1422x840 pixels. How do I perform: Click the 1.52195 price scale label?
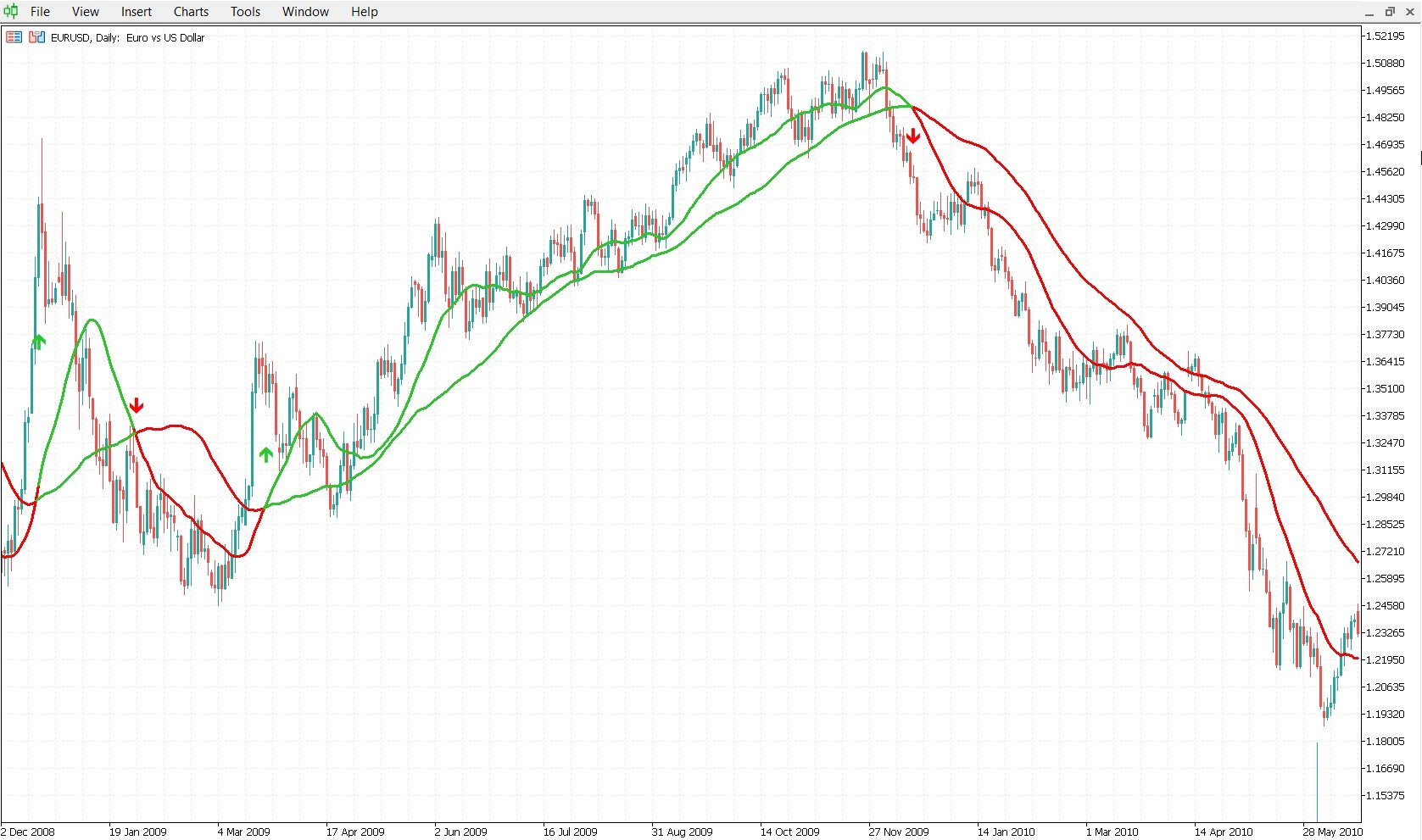tap(1385, 36)
